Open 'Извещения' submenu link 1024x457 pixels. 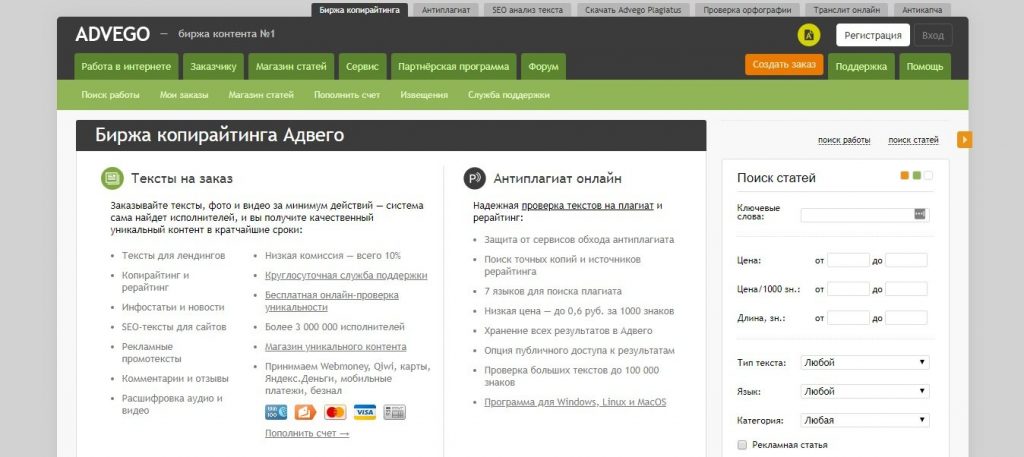424,95
